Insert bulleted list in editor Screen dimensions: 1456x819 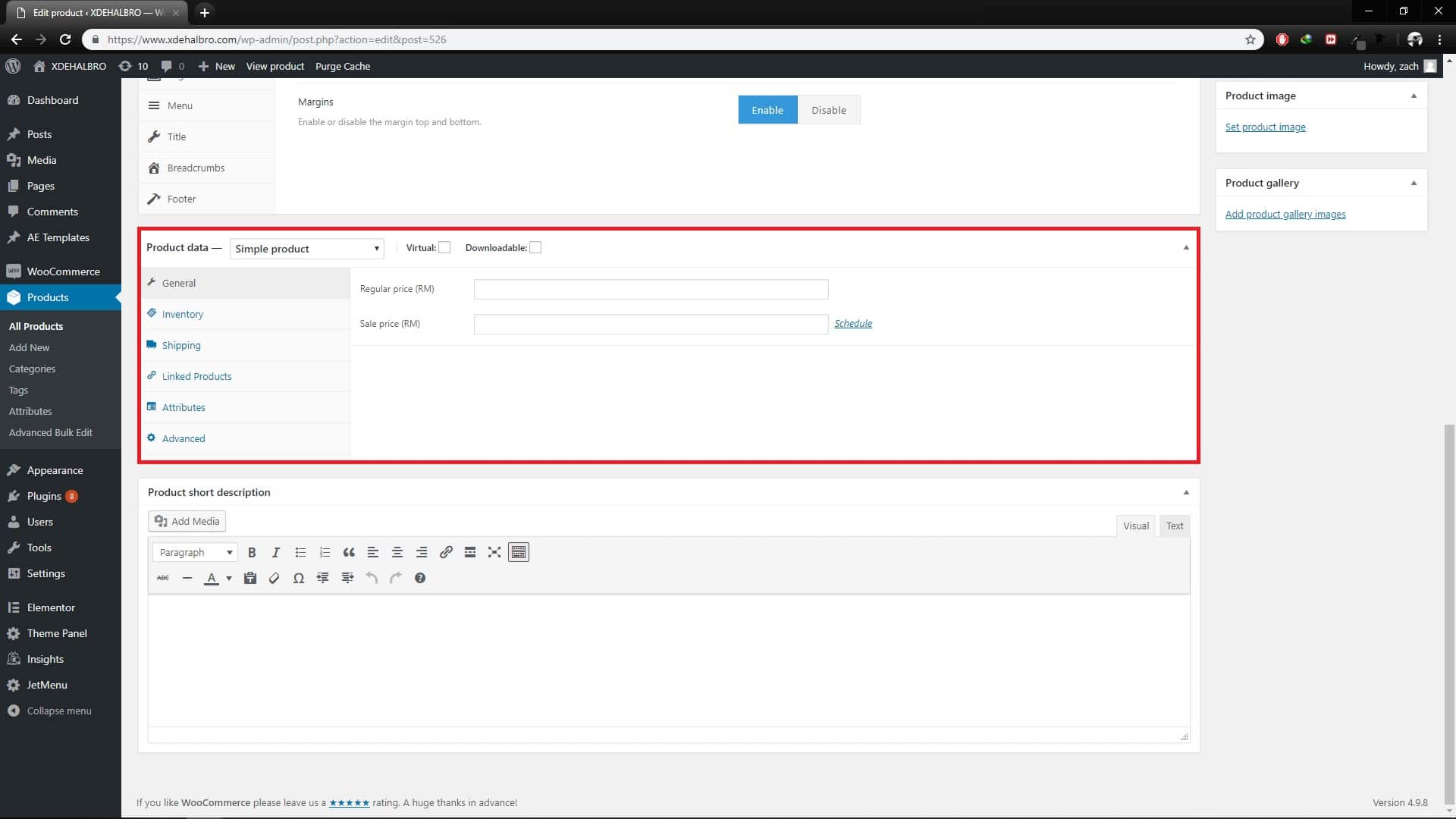(300, 552)
